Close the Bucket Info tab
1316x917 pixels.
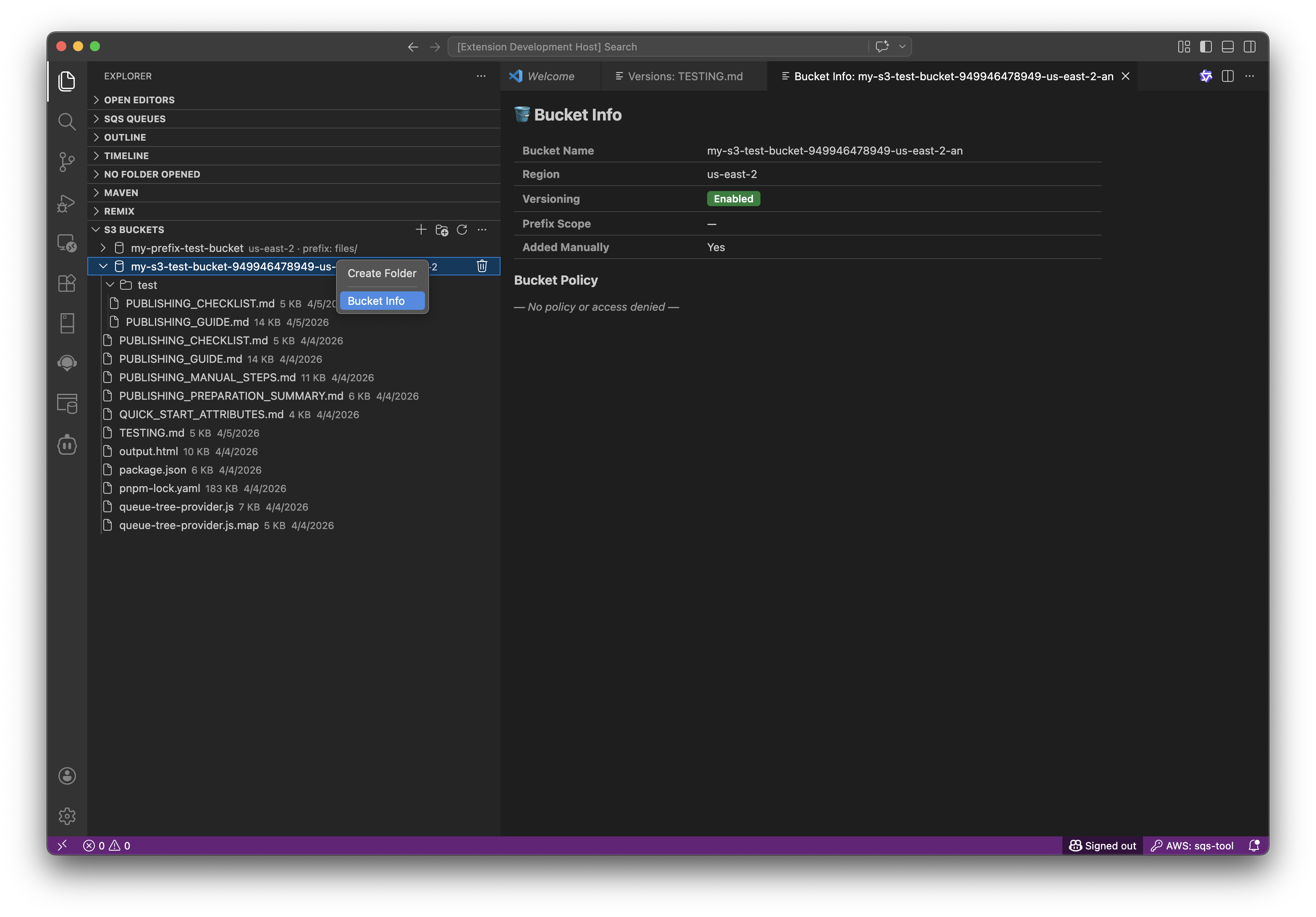point(1126,76)
